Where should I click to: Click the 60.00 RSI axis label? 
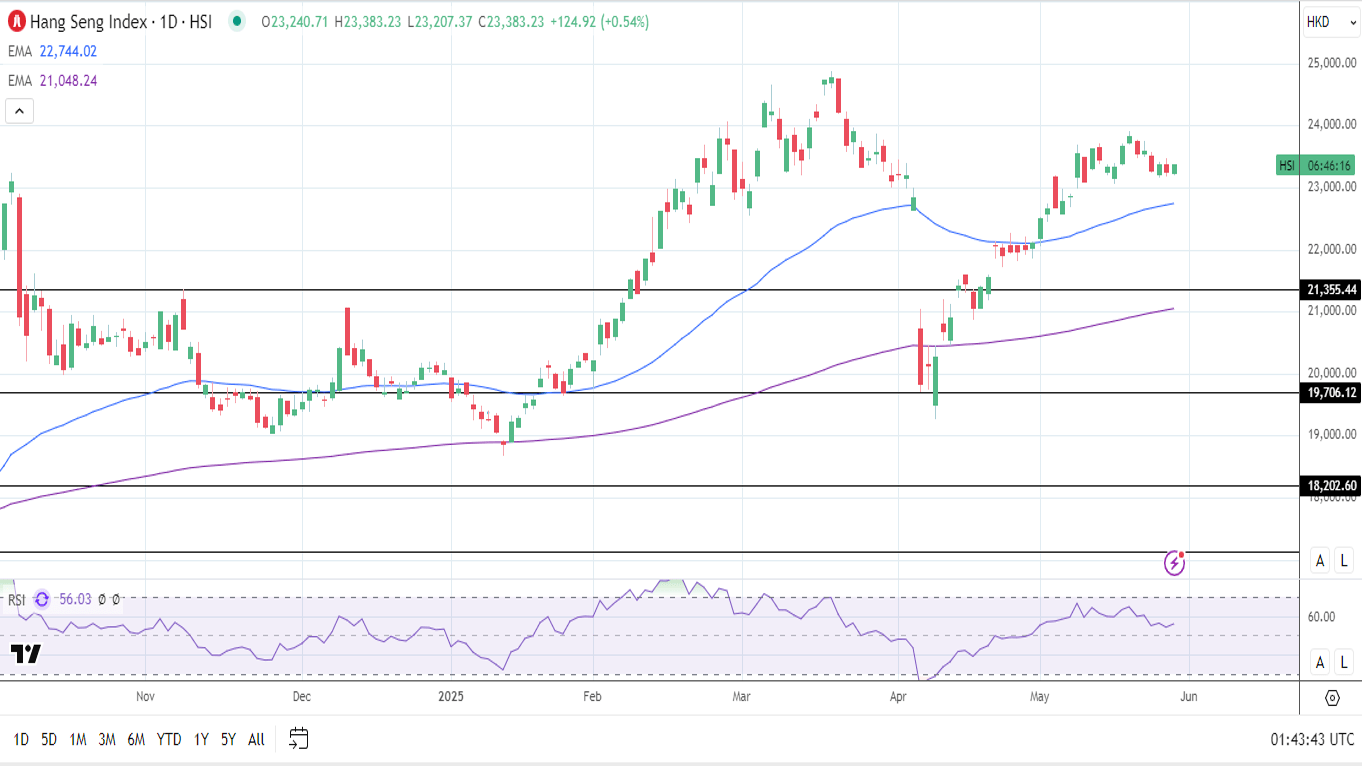pyautogui.click(x=1321, y=617)
